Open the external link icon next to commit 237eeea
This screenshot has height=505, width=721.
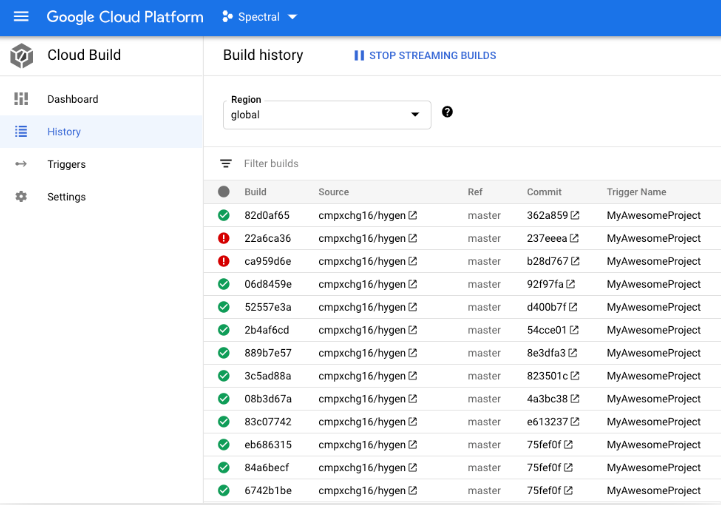574,238
